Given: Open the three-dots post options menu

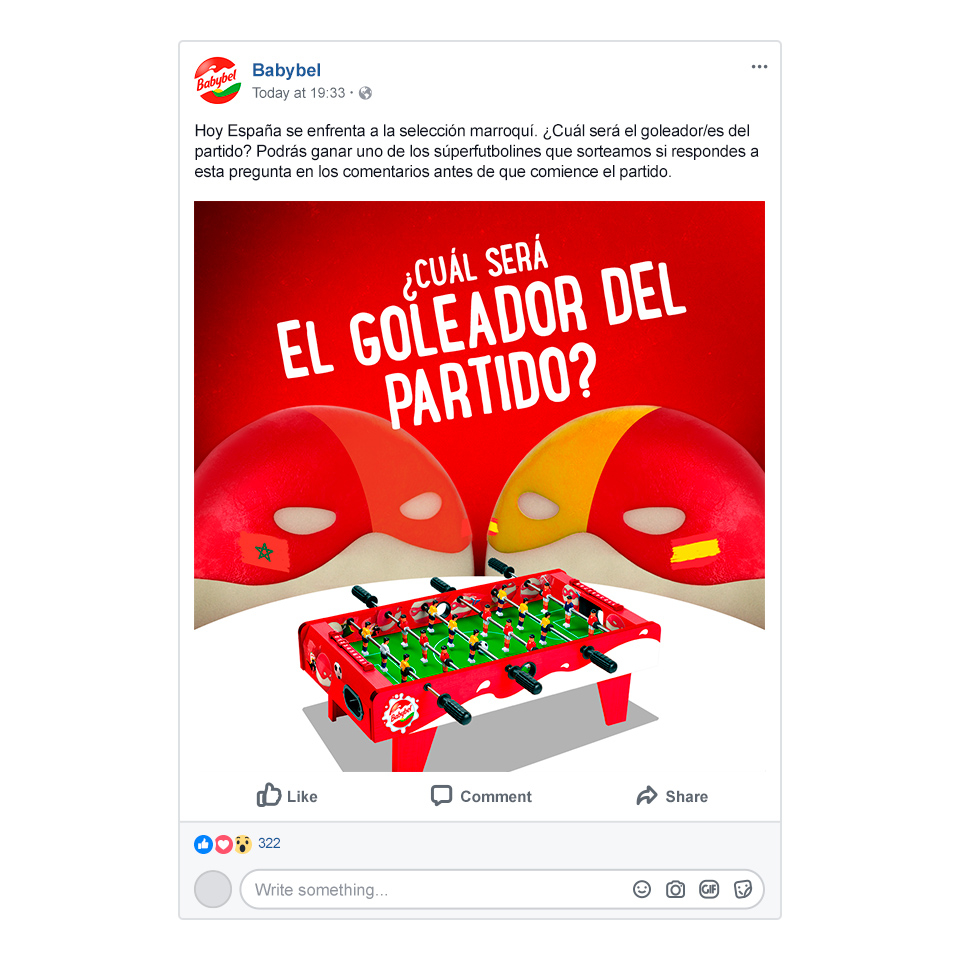Looking at the screenshot, I should pyautogui.click(x=759, y=67).
